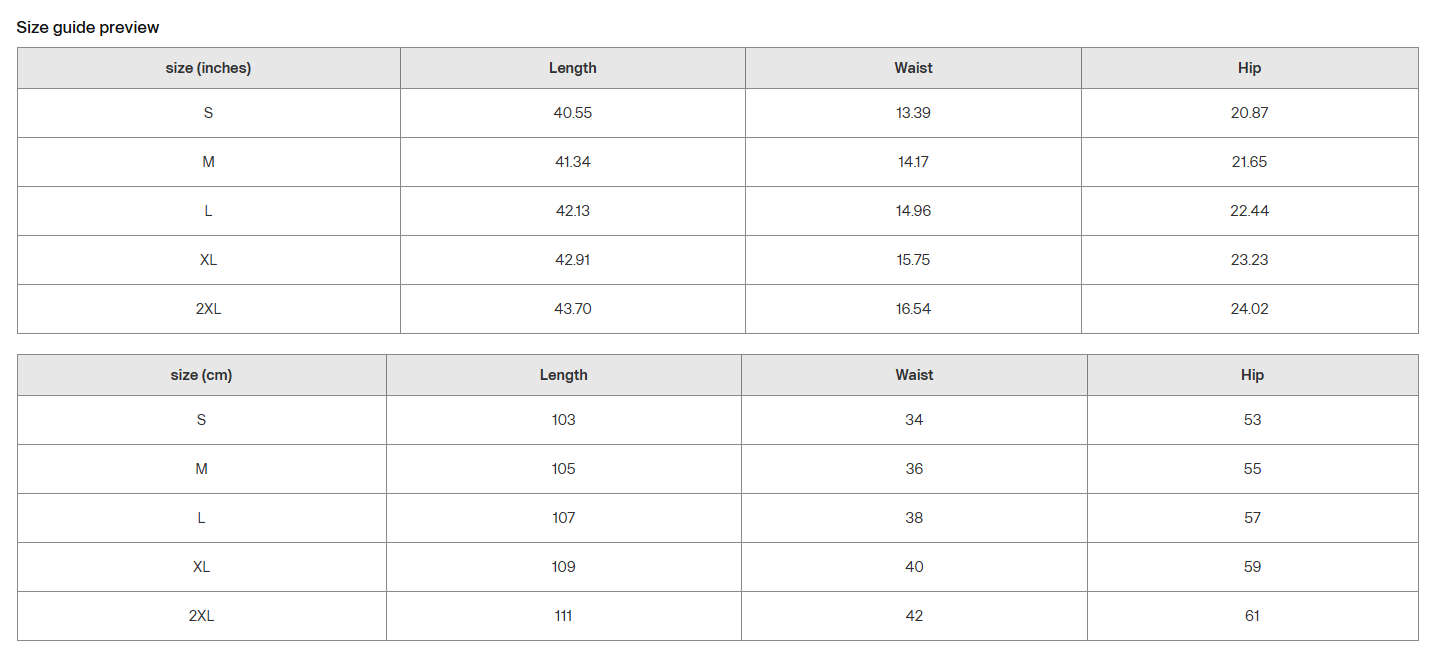Select the 16.54 waist value

pos(913,309)
